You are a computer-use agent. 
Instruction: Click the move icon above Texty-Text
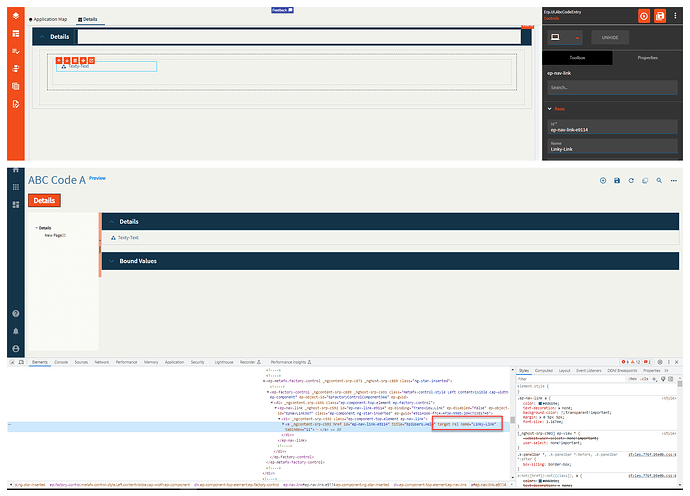click(83, 60)
